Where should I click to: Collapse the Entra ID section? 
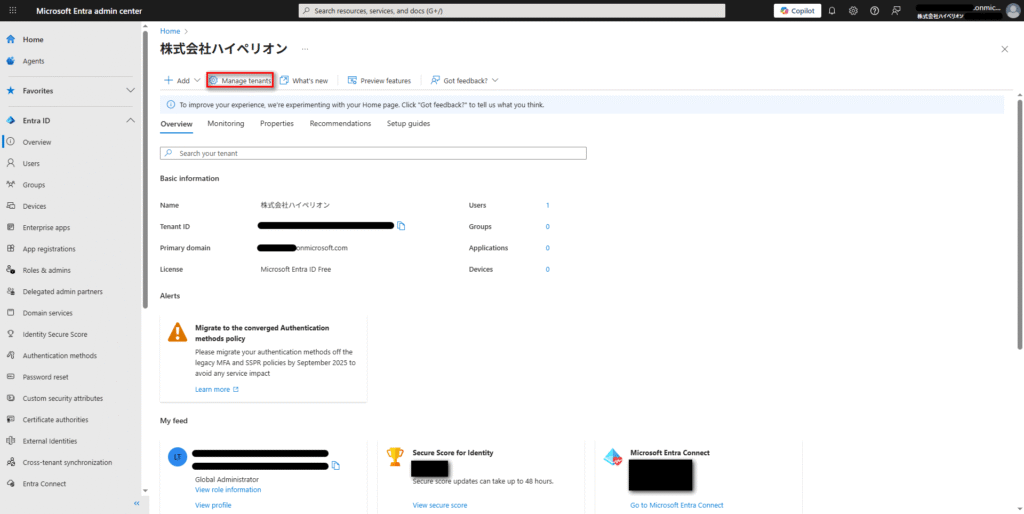coord(130,121)
